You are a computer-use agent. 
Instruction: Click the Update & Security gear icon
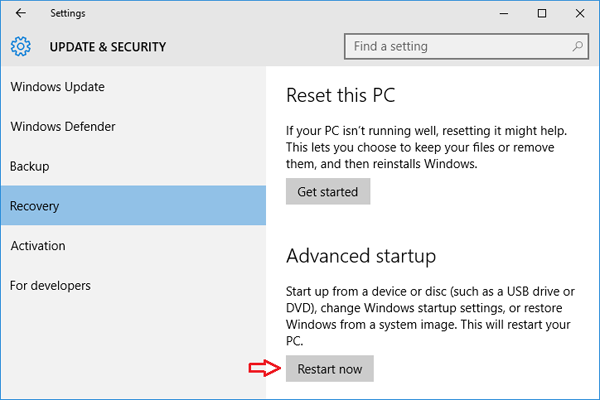point(21,46)
